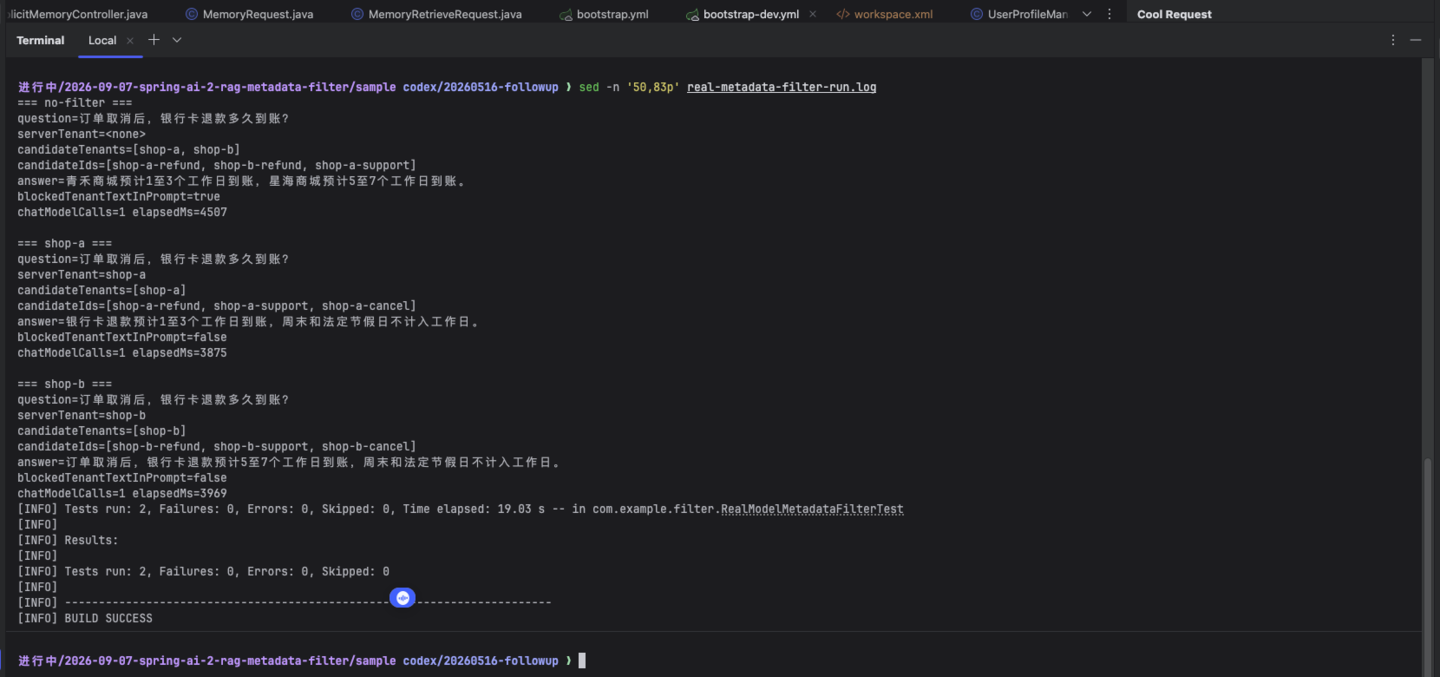Click the blue floating assistant button
The height and width of the screenshot is (677, 1440).
(403, 598)
